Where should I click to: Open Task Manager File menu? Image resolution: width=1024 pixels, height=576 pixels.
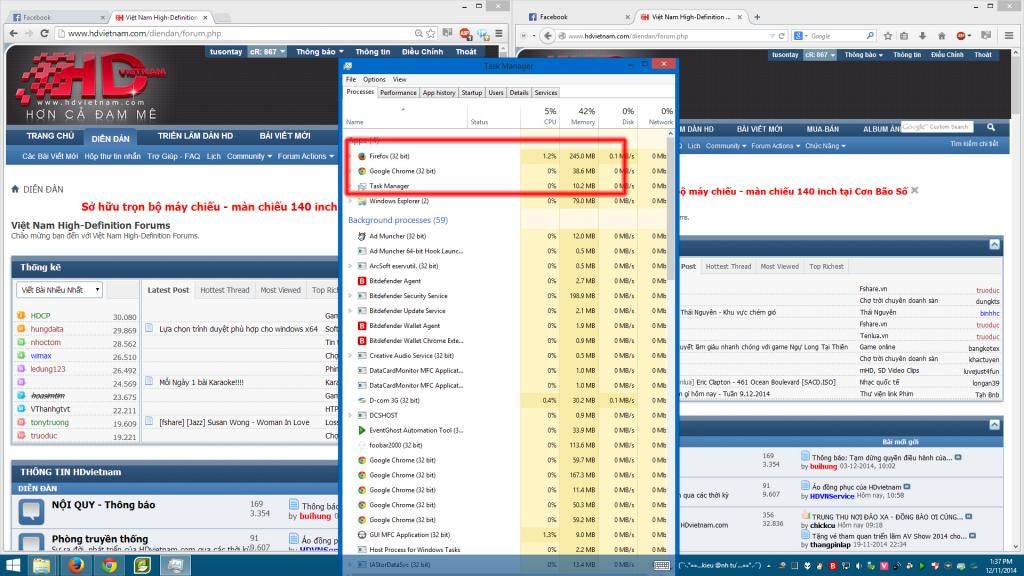[x=351, y=79]
